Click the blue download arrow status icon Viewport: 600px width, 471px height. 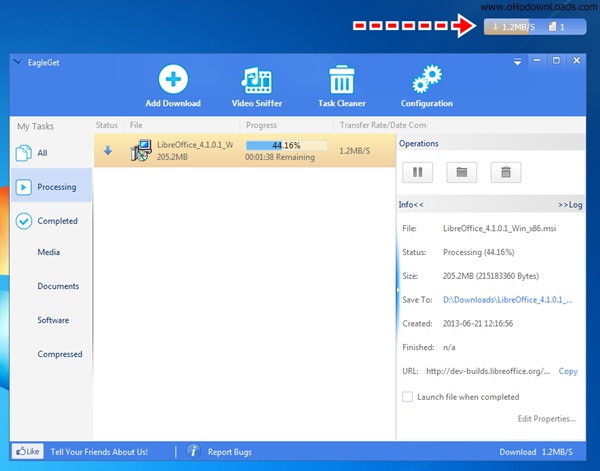(x=108, y=150)
